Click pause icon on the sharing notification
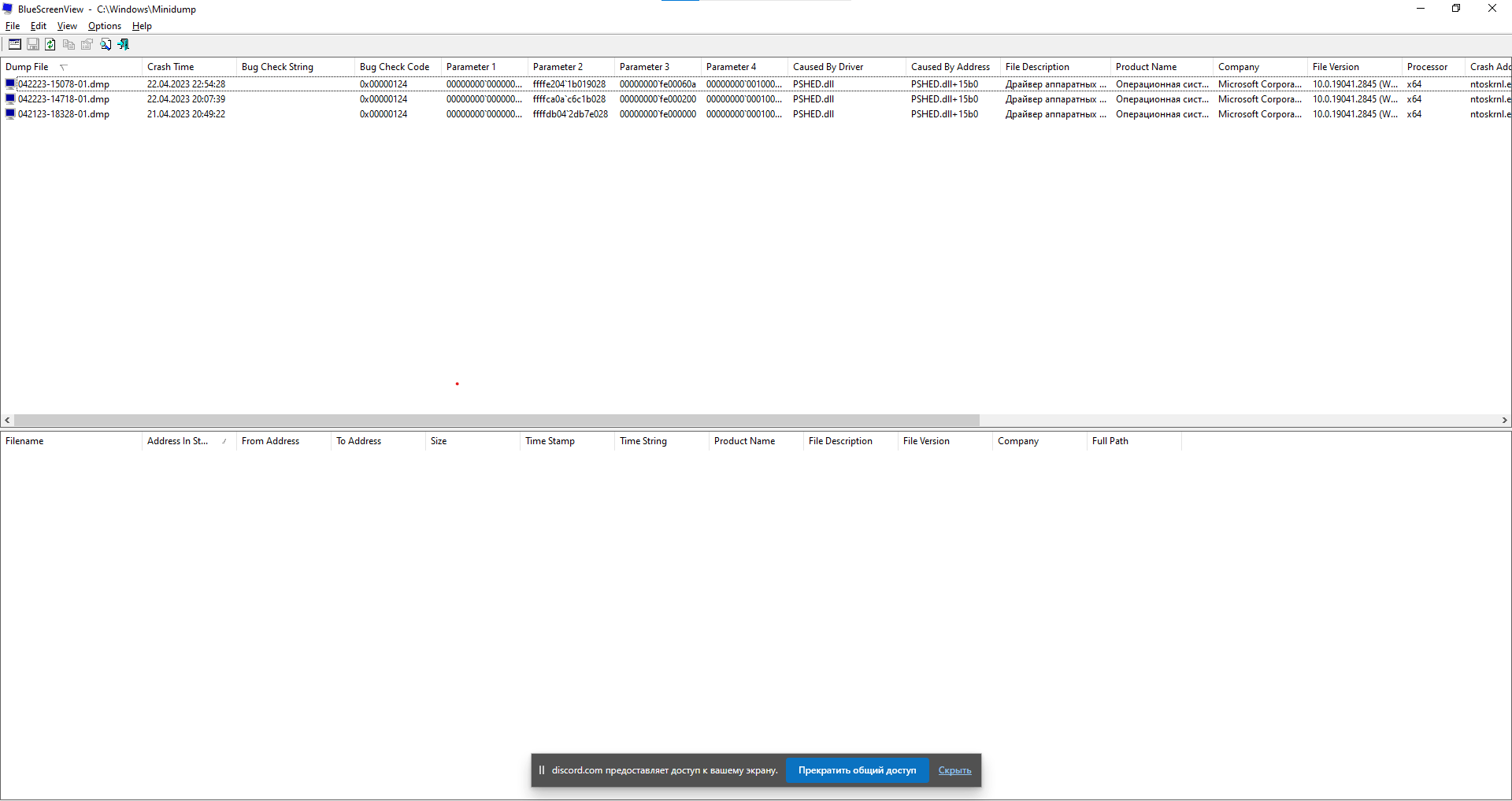This screenshot has height=801, width=1512. click(541, 770)
